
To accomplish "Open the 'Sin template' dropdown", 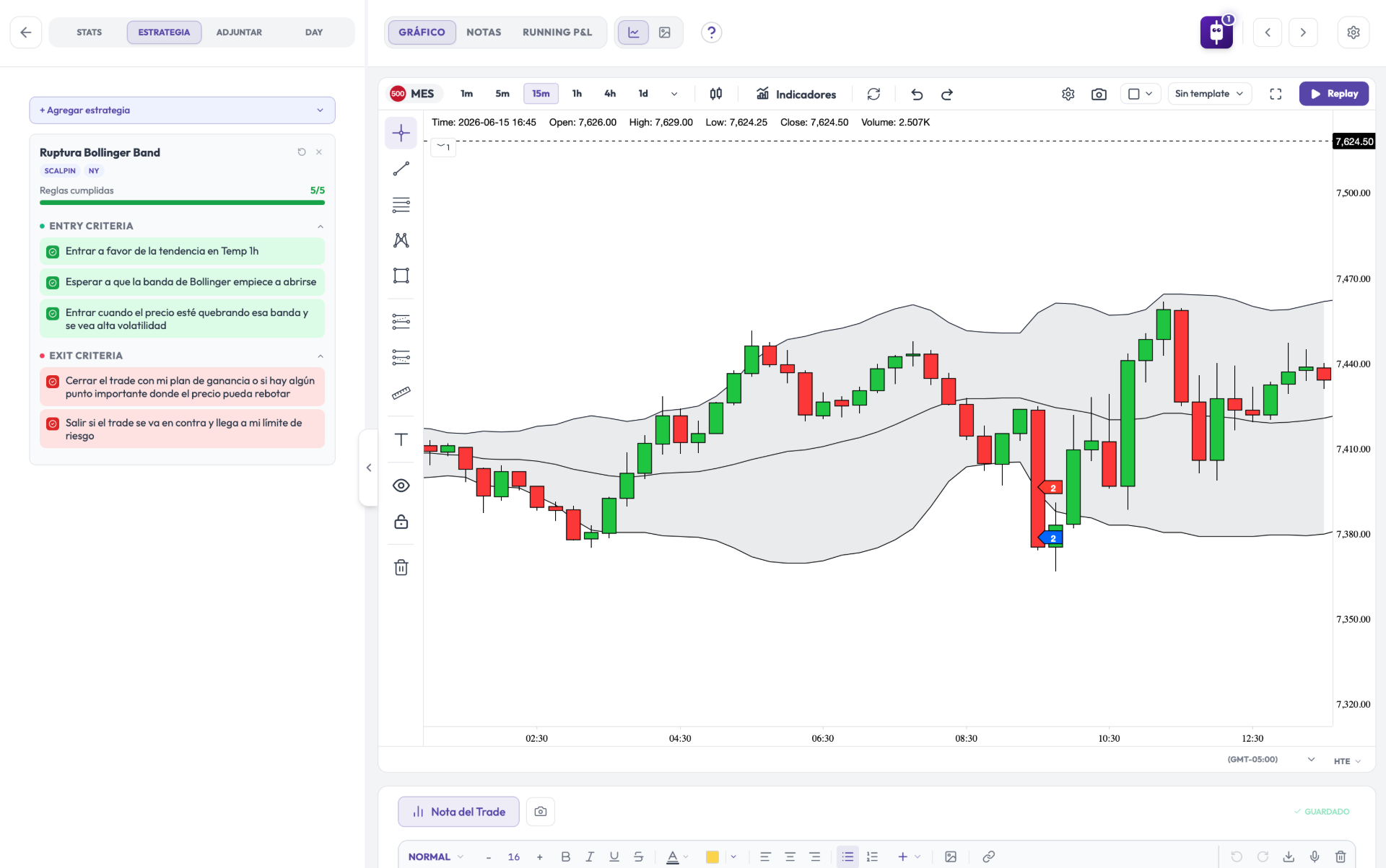I will coord(1209,94).
